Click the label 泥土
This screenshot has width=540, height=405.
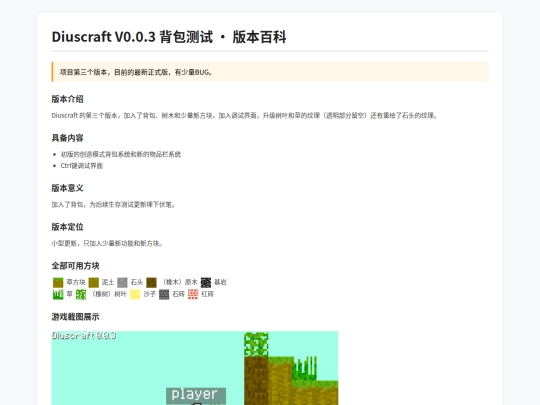tap(108, 282)
